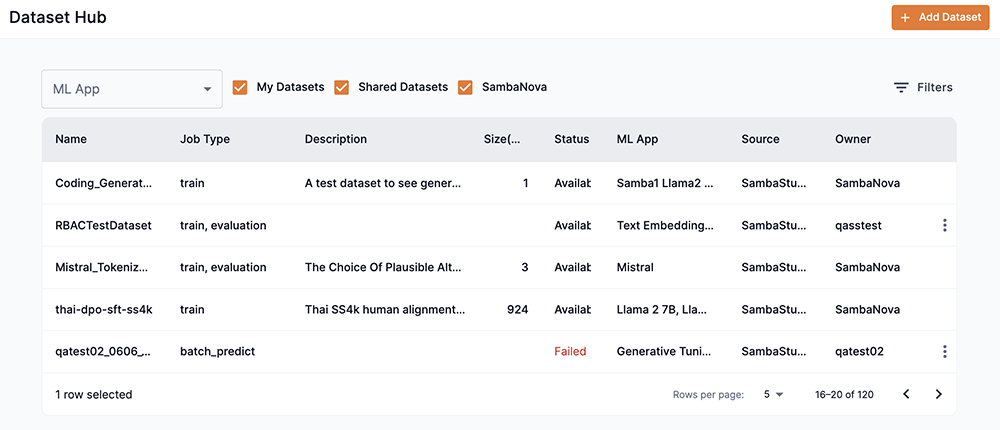1000x430 pixels.
Task: Click the Source column header
Action: point(760,140)
